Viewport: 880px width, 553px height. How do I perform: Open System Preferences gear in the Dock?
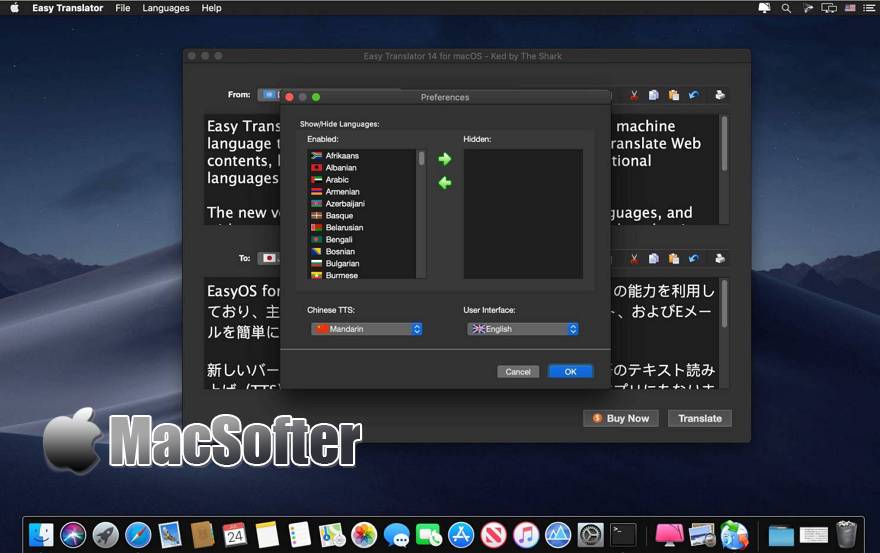click(590, 534)
